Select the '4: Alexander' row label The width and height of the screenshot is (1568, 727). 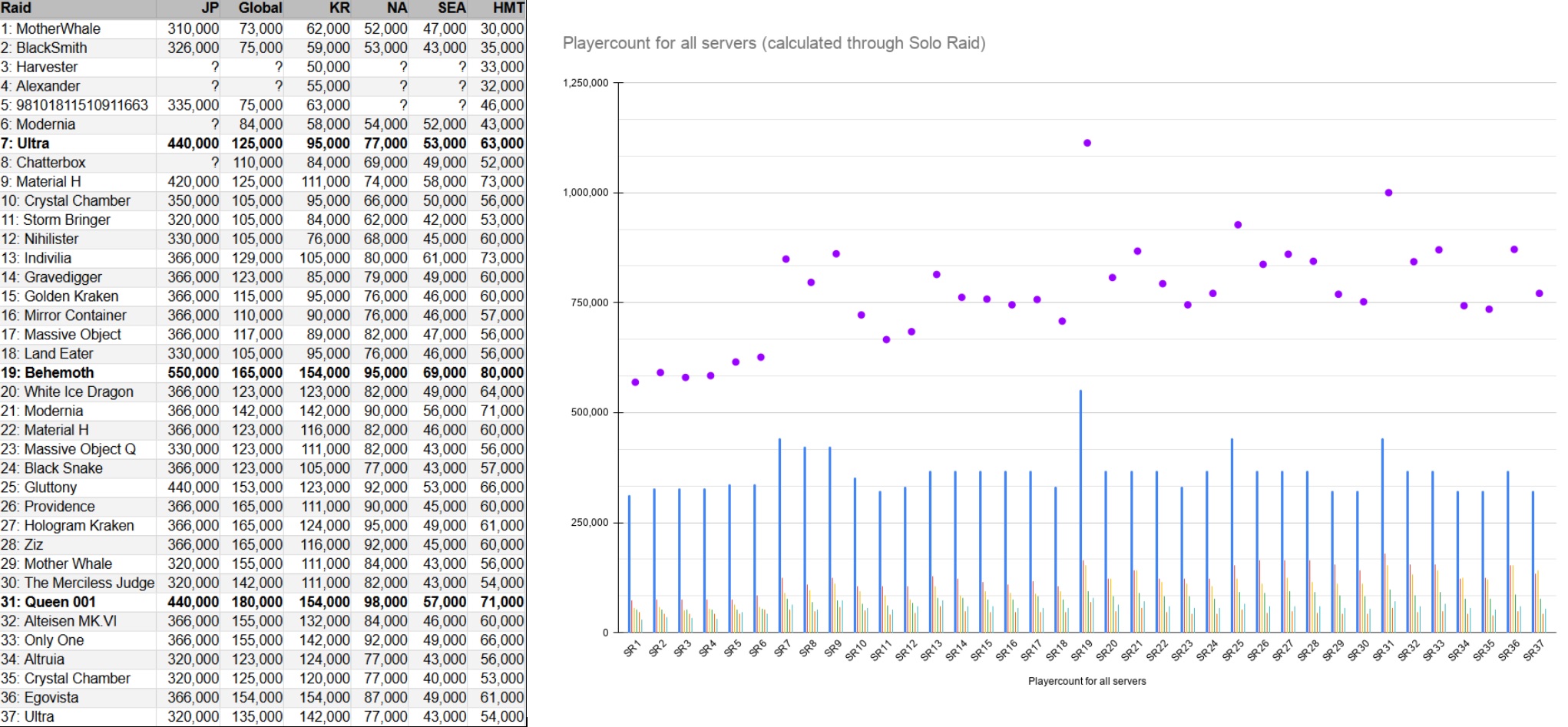[x=41, y=86]
